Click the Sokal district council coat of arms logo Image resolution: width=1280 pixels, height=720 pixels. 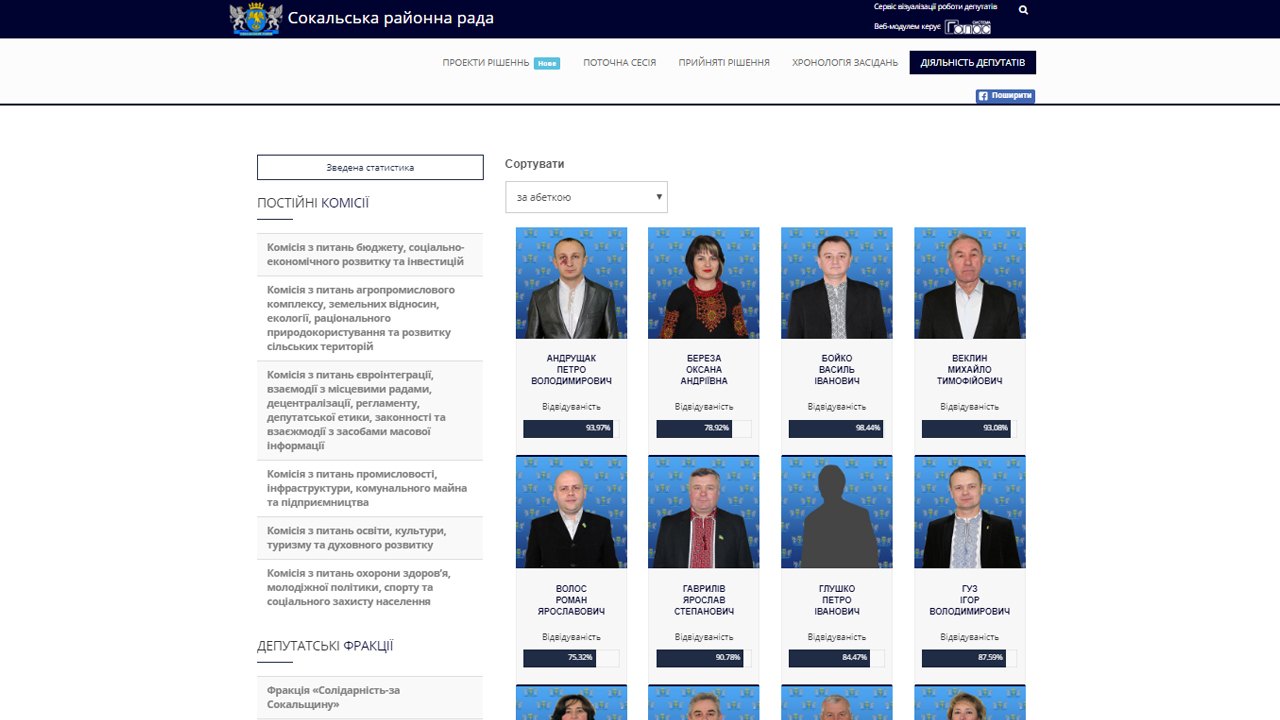tap(255, 19)
